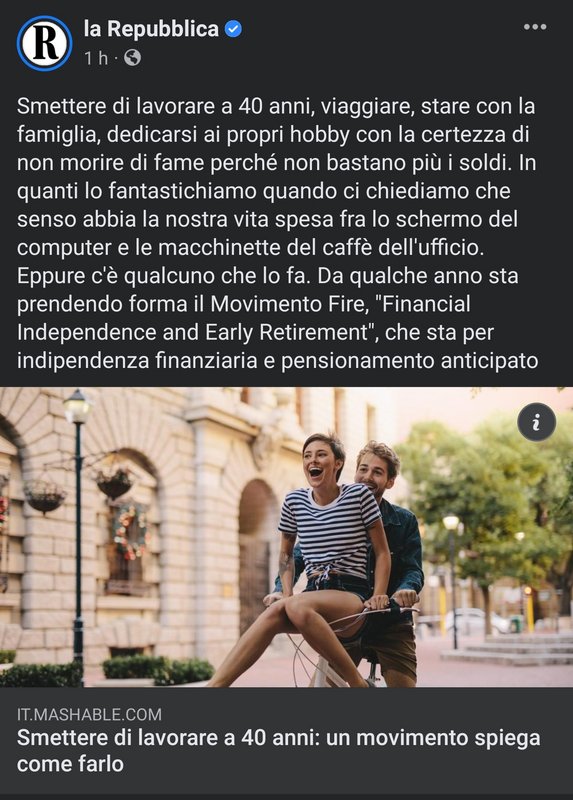The image size is (573, 800).
Task: Tap the post's opening line 'Smettere di lavorare'
Action: pyautogui.click(x=109, y=107)
